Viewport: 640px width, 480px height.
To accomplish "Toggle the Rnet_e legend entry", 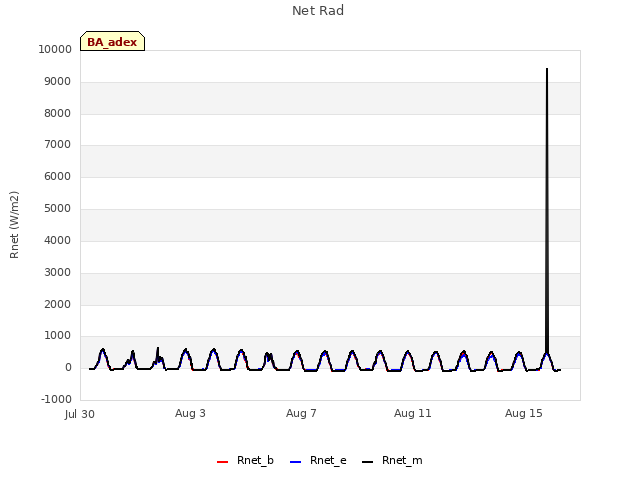I will coord(318,460).
